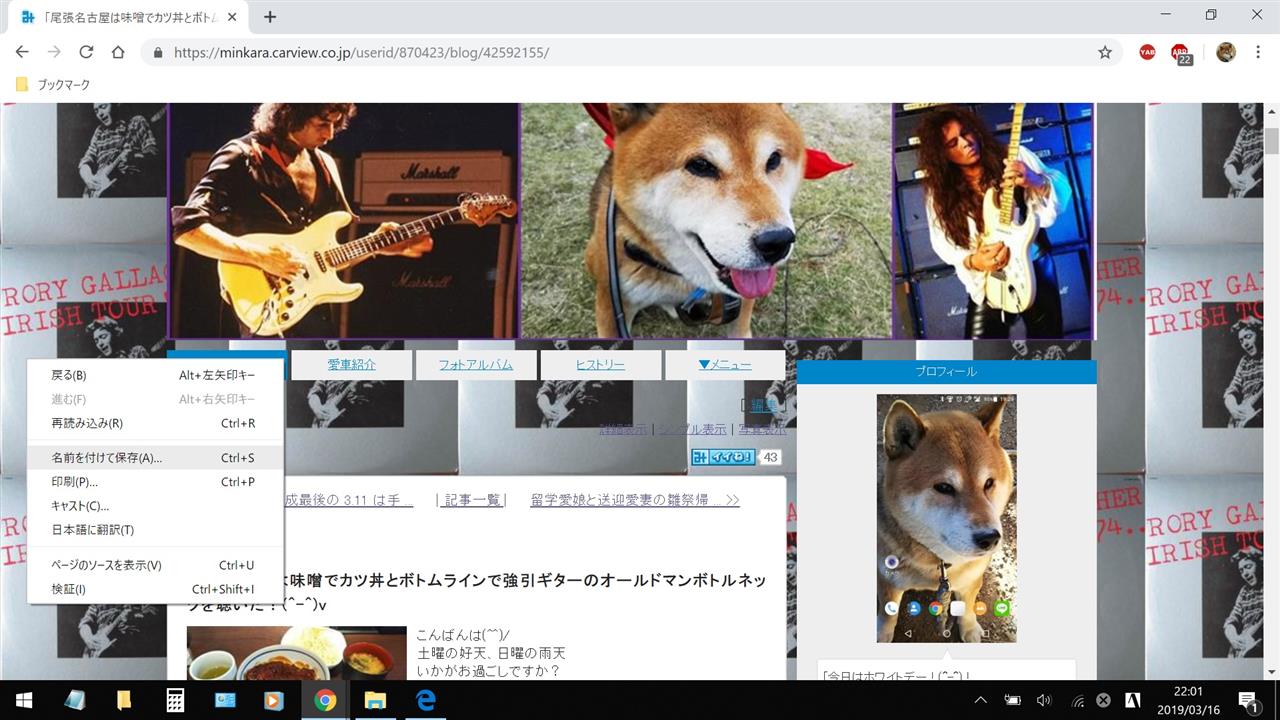Open the ブックマーク bookmarks folder
This screenshot has width=1280, height=720.
53,84
